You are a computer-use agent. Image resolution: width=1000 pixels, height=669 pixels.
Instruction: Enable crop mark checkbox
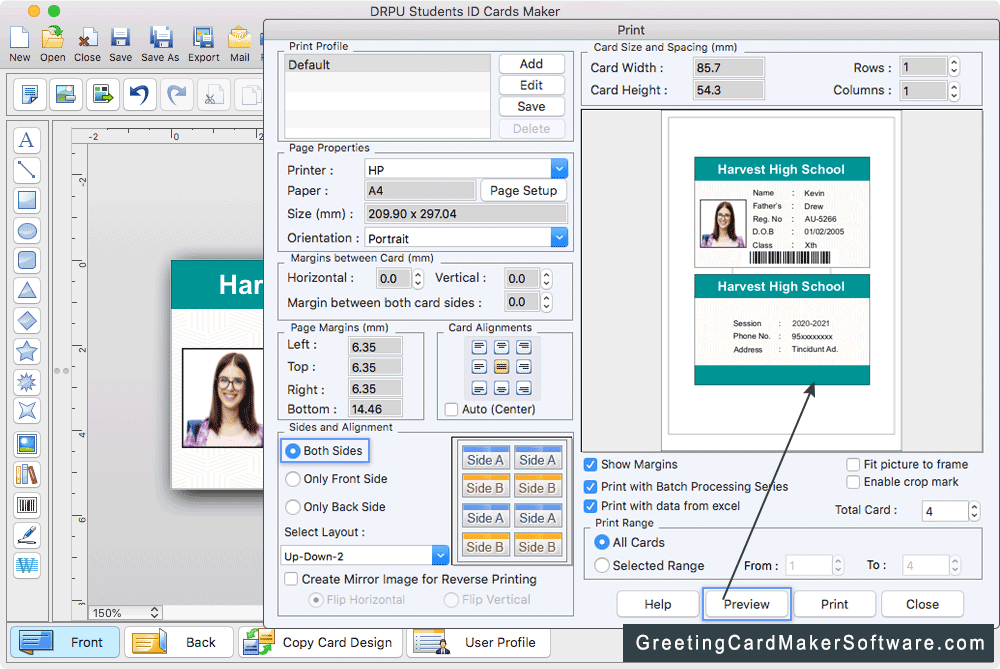(x=853, y=482)
